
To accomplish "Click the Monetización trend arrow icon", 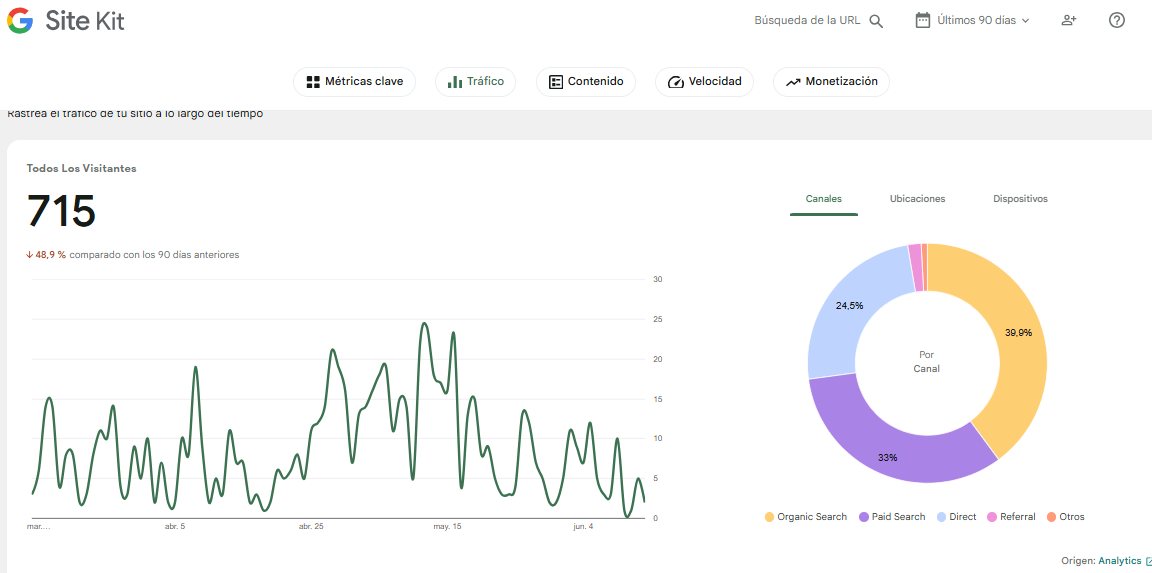I will [793, 82].
